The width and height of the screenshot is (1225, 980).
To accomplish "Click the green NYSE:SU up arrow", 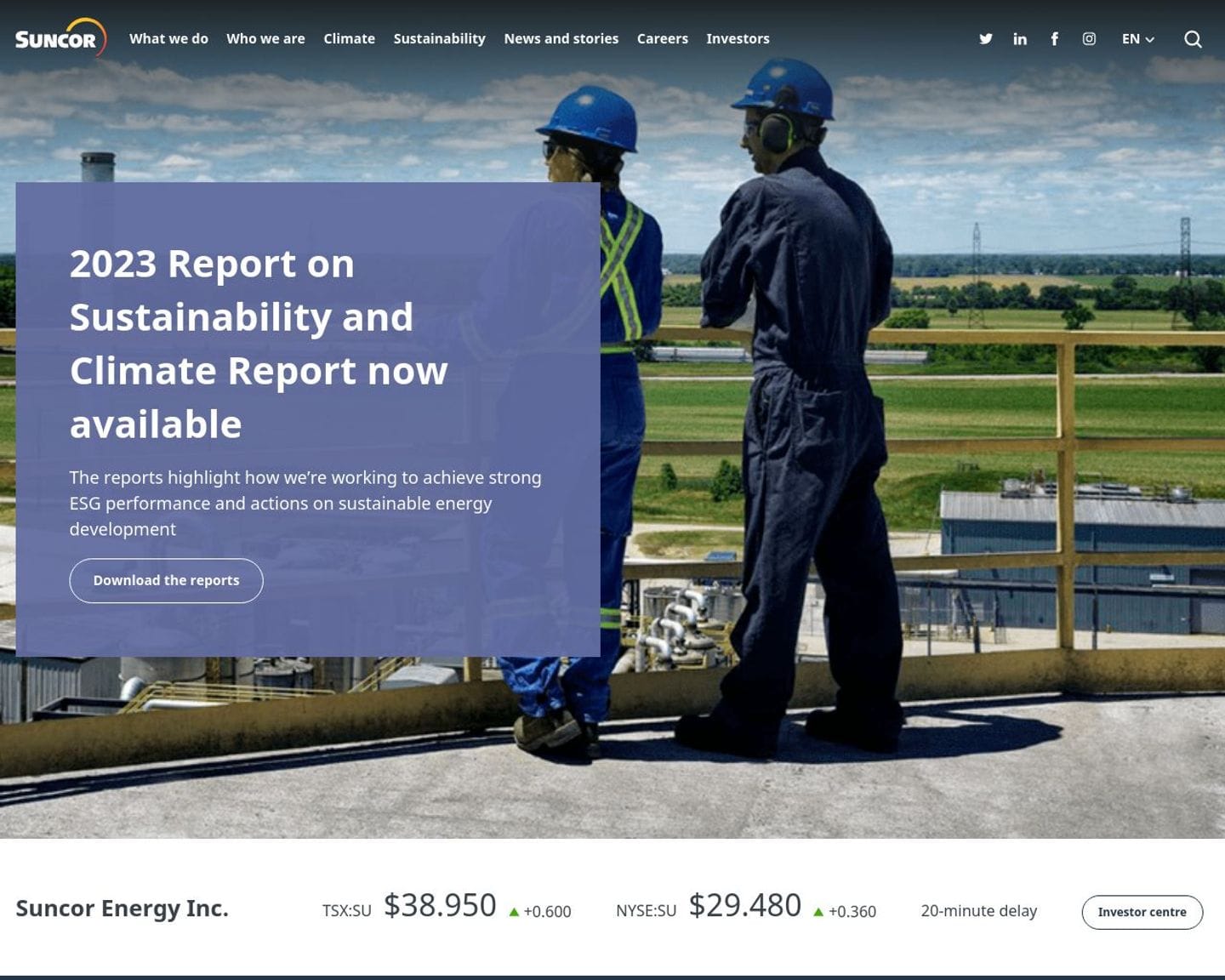I will [x=818, y=912].
